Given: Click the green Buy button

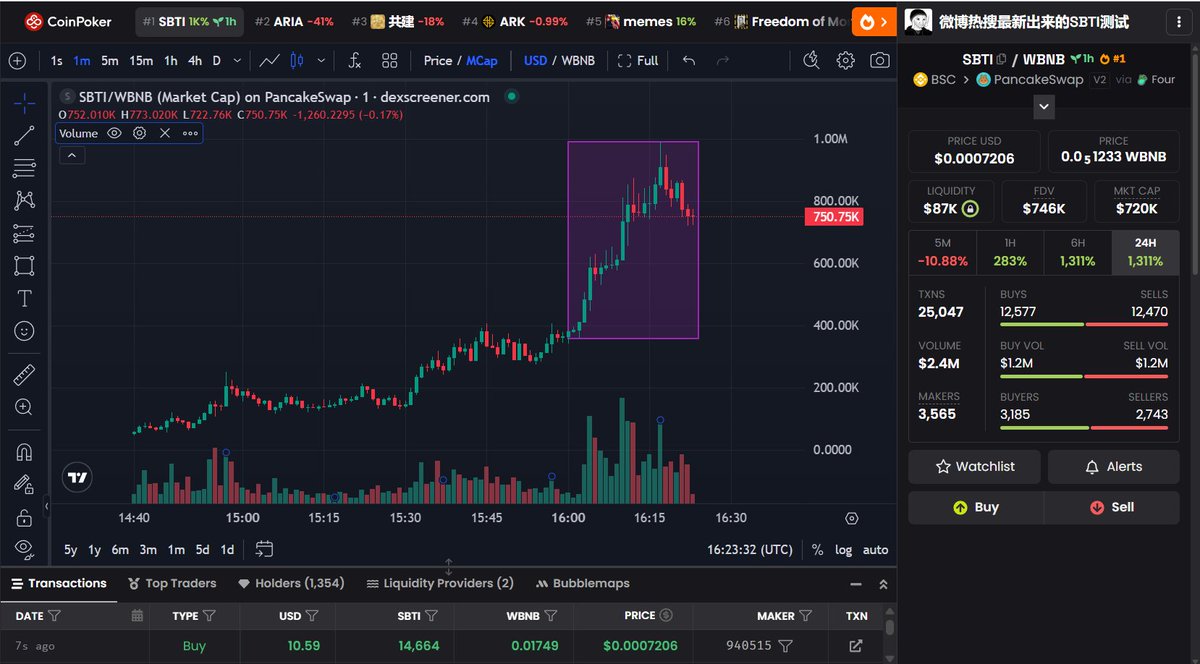Looking at the screenshot, I should click(976, 507).
